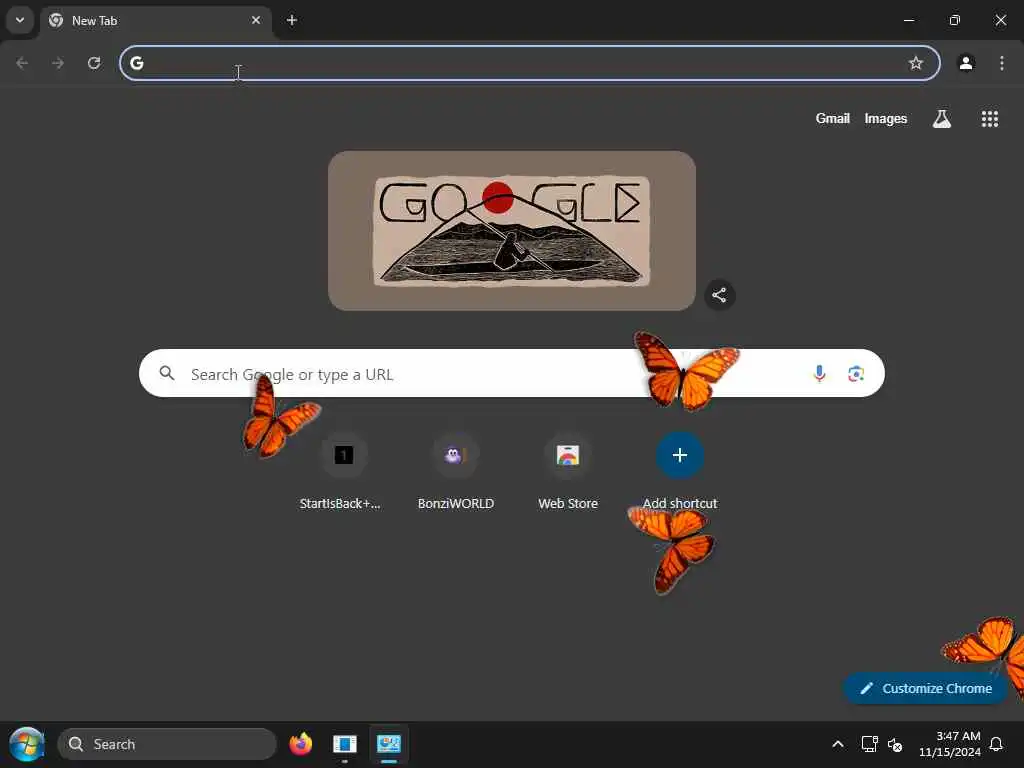Click Customize Chrome button
Image resolution: width=1024 pixels, height=768 pixels.
pos(925,688)
